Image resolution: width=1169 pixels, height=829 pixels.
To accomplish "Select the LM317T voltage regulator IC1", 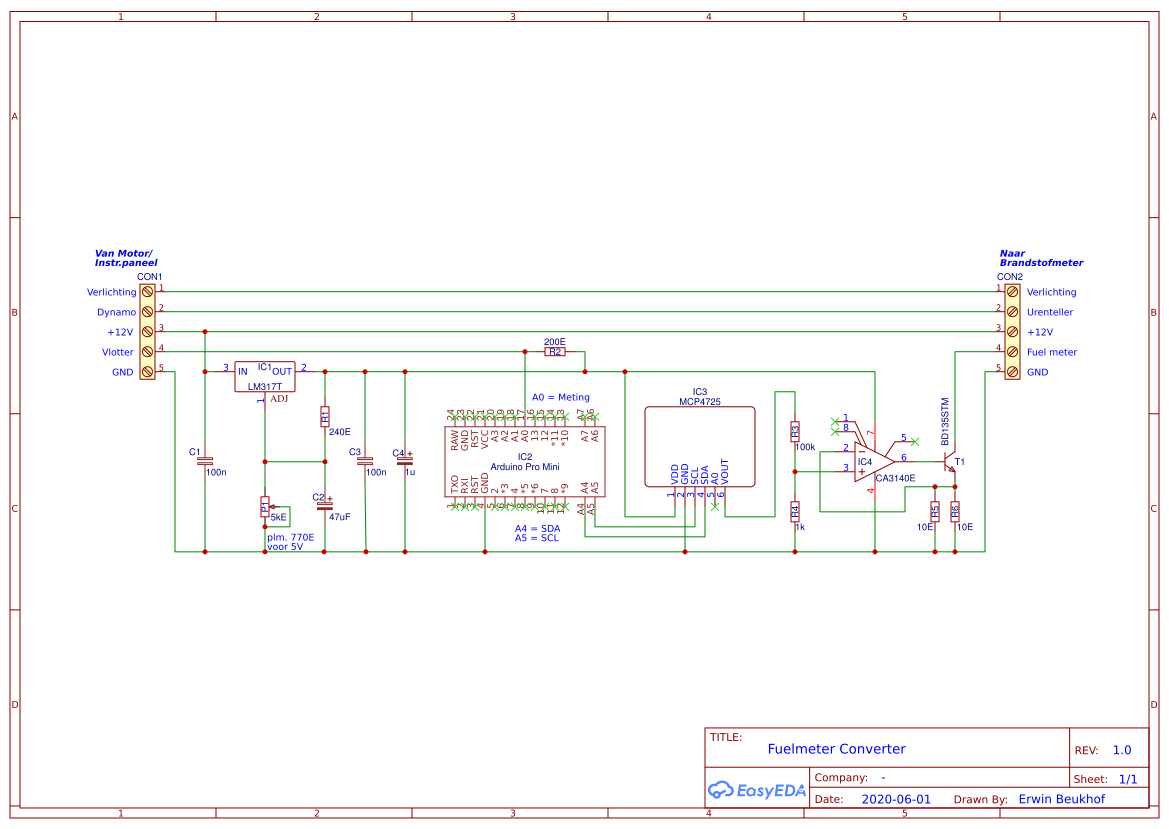I will tap(264, 378).
